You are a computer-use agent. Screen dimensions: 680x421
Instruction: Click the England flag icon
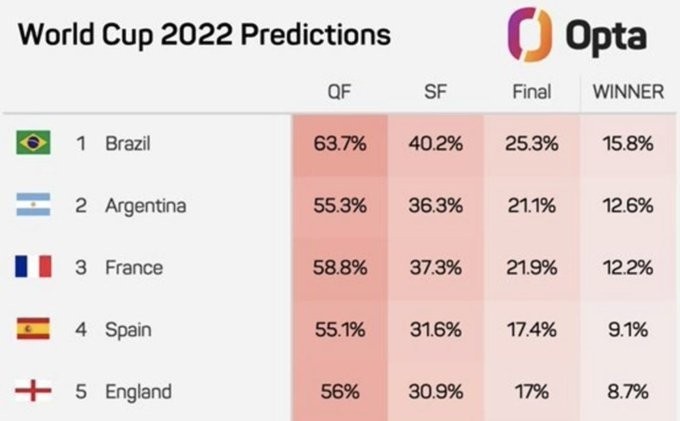(x=33, y=391)
